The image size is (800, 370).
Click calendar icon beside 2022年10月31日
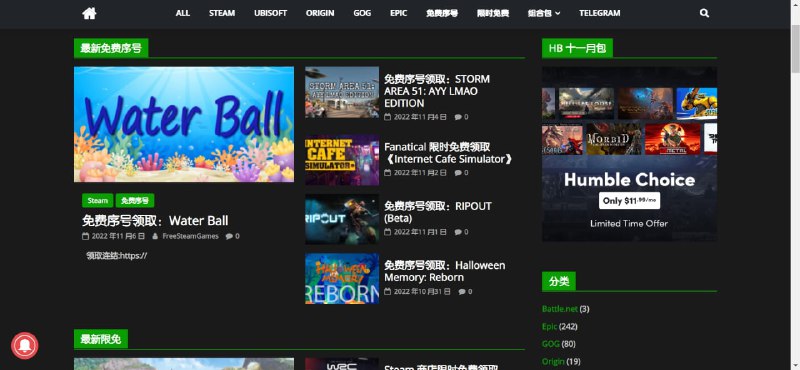[x=387, y=291]
